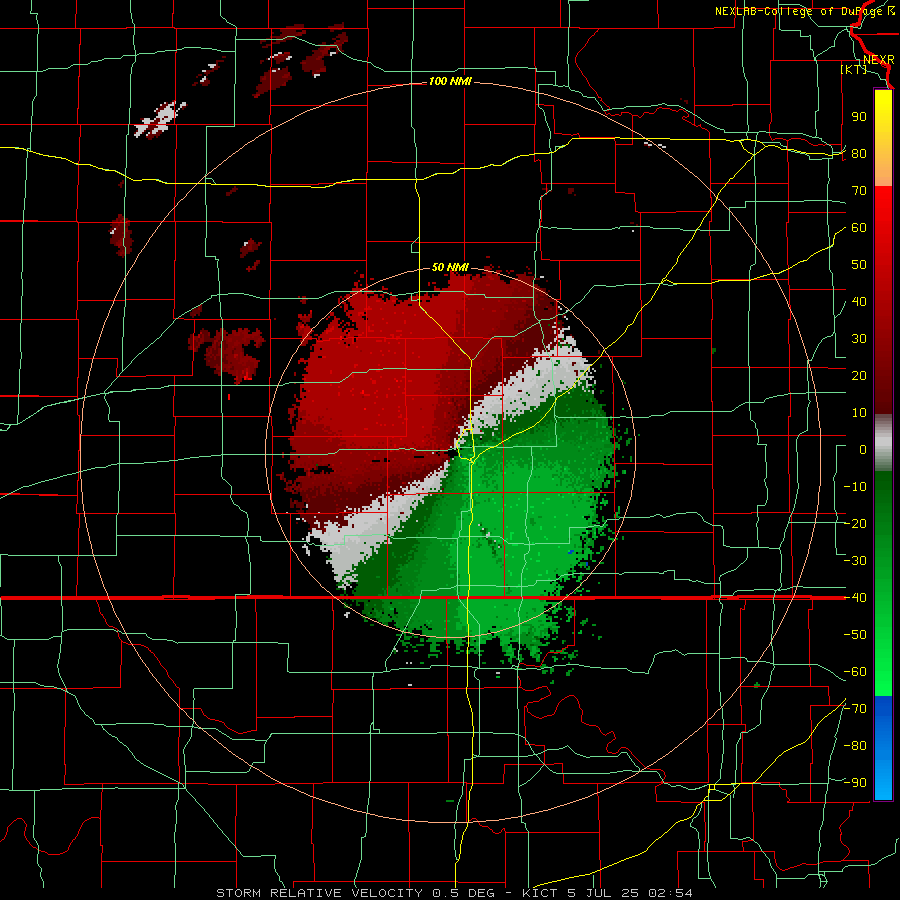Pick the bright green segment near -60
Viewport: 900px width, 900px height.
tap(883, 677)
